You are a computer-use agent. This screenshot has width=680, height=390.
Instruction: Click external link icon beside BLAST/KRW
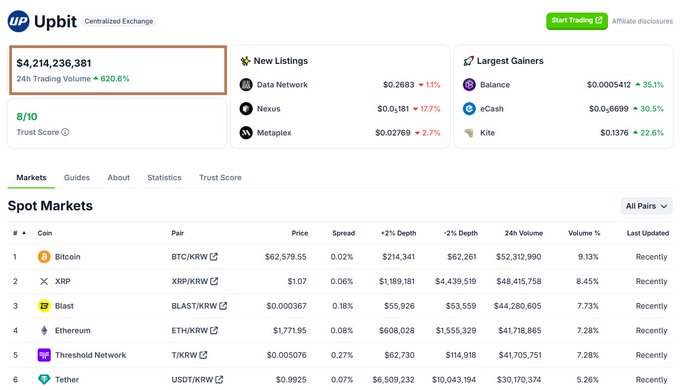pyautogui.click(x=223, y=305)
